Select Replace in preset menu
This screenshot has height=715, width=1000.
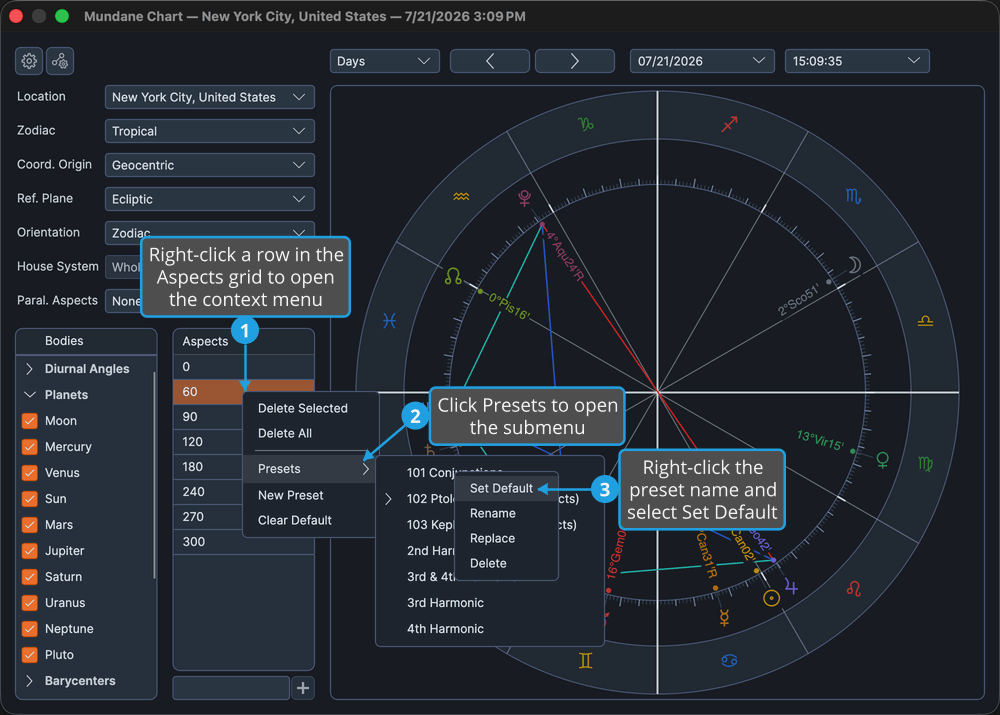point(492,538)
